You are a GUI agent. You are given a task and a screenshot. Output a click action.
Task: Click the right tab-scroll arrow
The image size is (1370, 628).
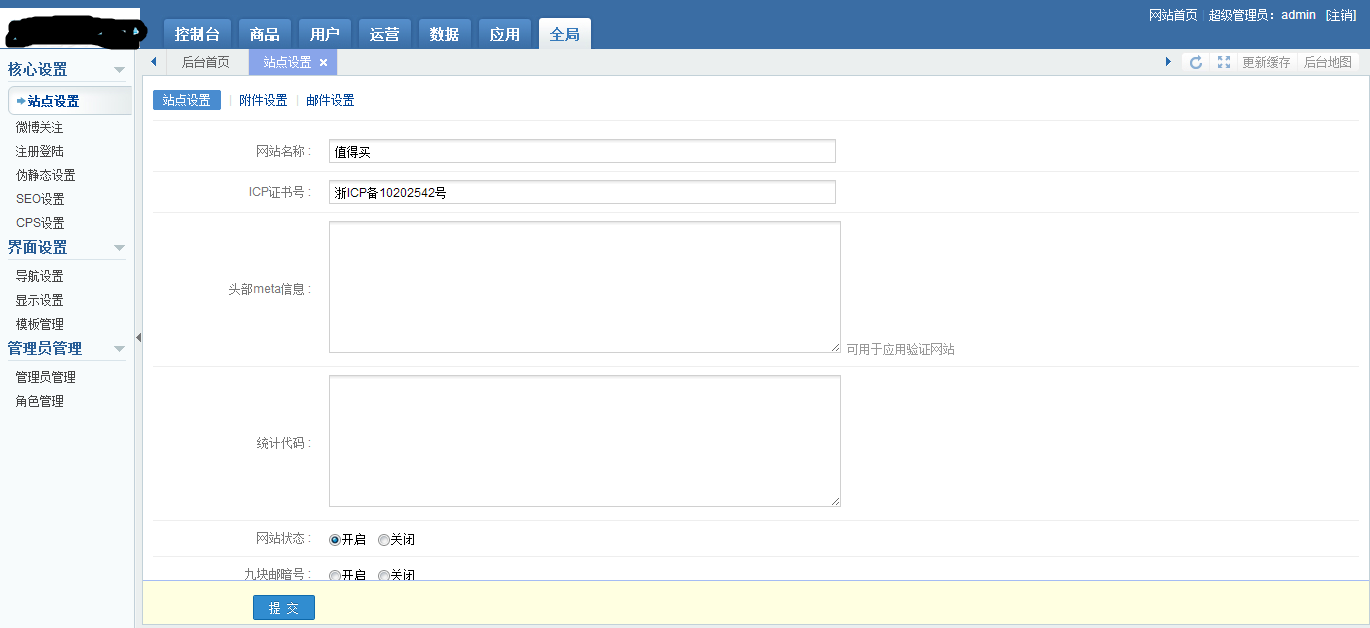click(x=1168, y=62)
